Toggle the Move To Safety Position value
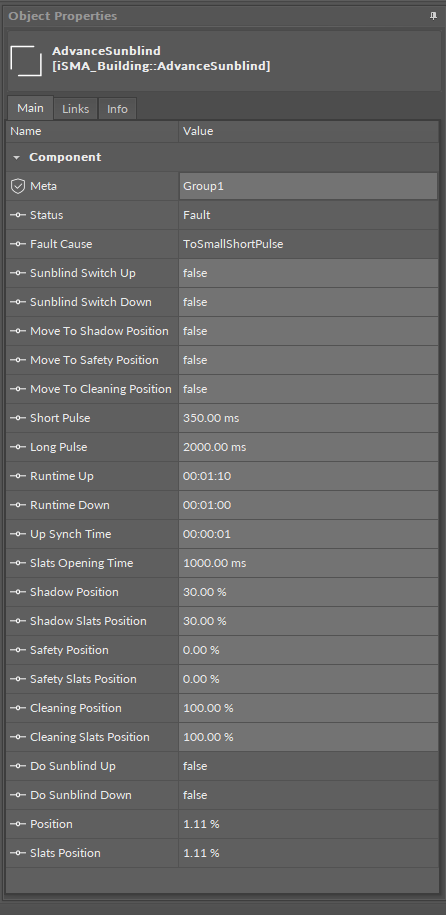Viewport: 446px width, 915px height. 308,360
